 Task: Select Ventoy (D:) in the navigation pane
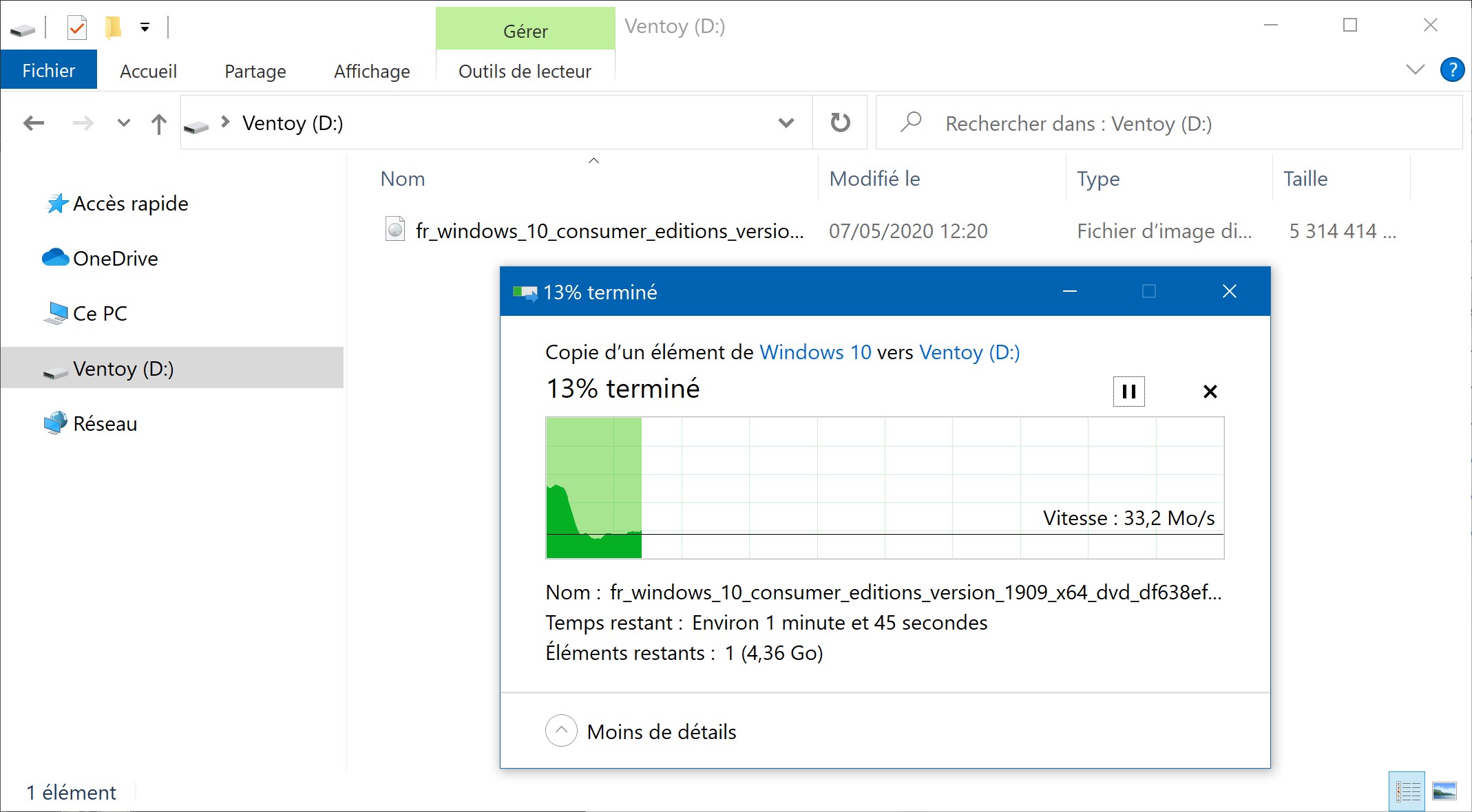tap(172, 368)
